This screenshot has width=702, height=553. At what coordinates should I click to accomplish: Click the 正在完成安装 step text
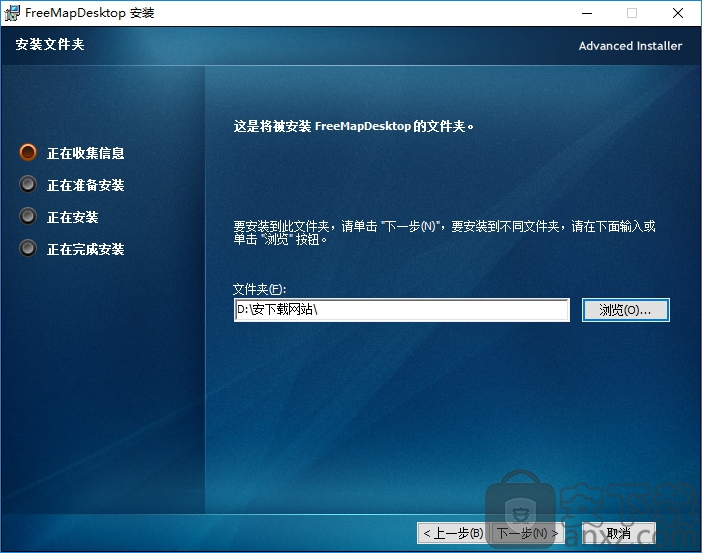86,249
